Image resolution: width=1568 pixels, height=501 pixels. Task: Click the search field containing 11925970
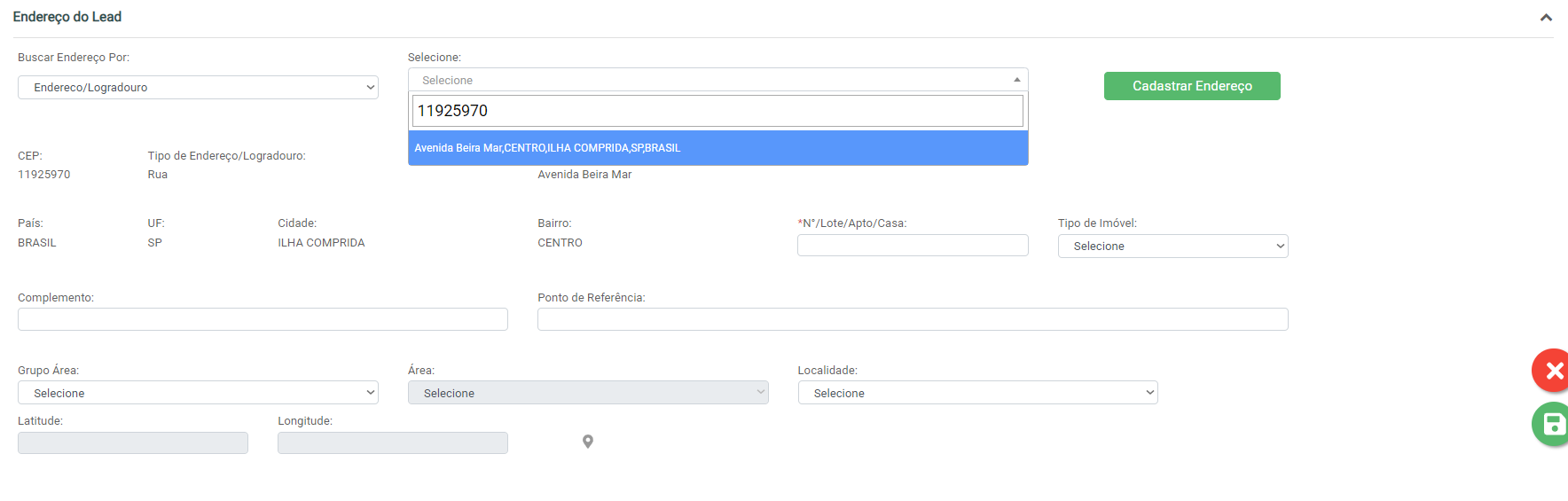717,111
